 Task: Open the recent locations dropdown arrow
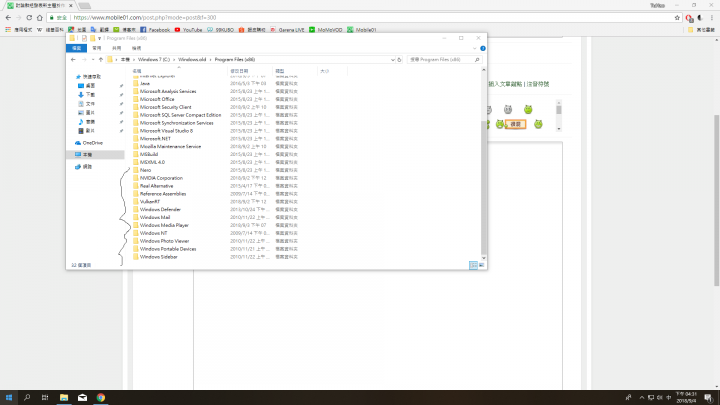coord(93,60)
